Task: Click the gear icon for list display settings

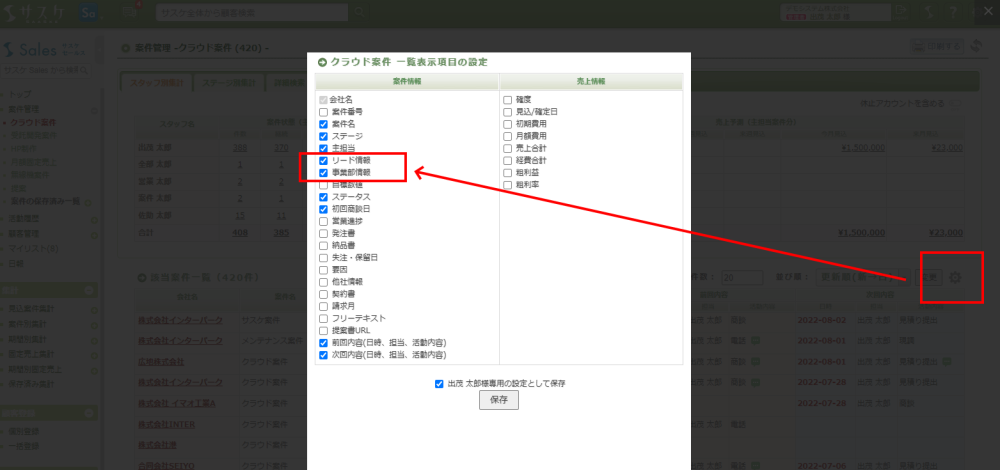Action: click(954, 276)
